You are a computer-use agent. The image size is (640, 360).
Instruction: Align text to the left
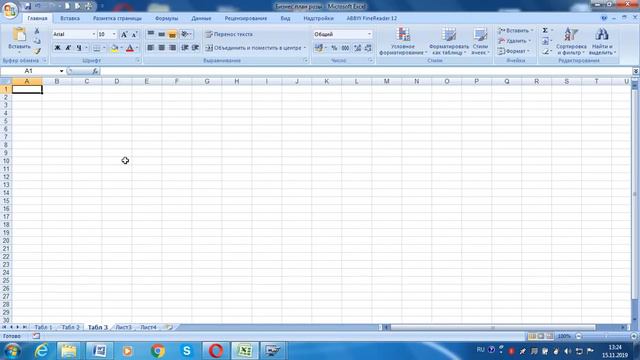coord(151,48)
